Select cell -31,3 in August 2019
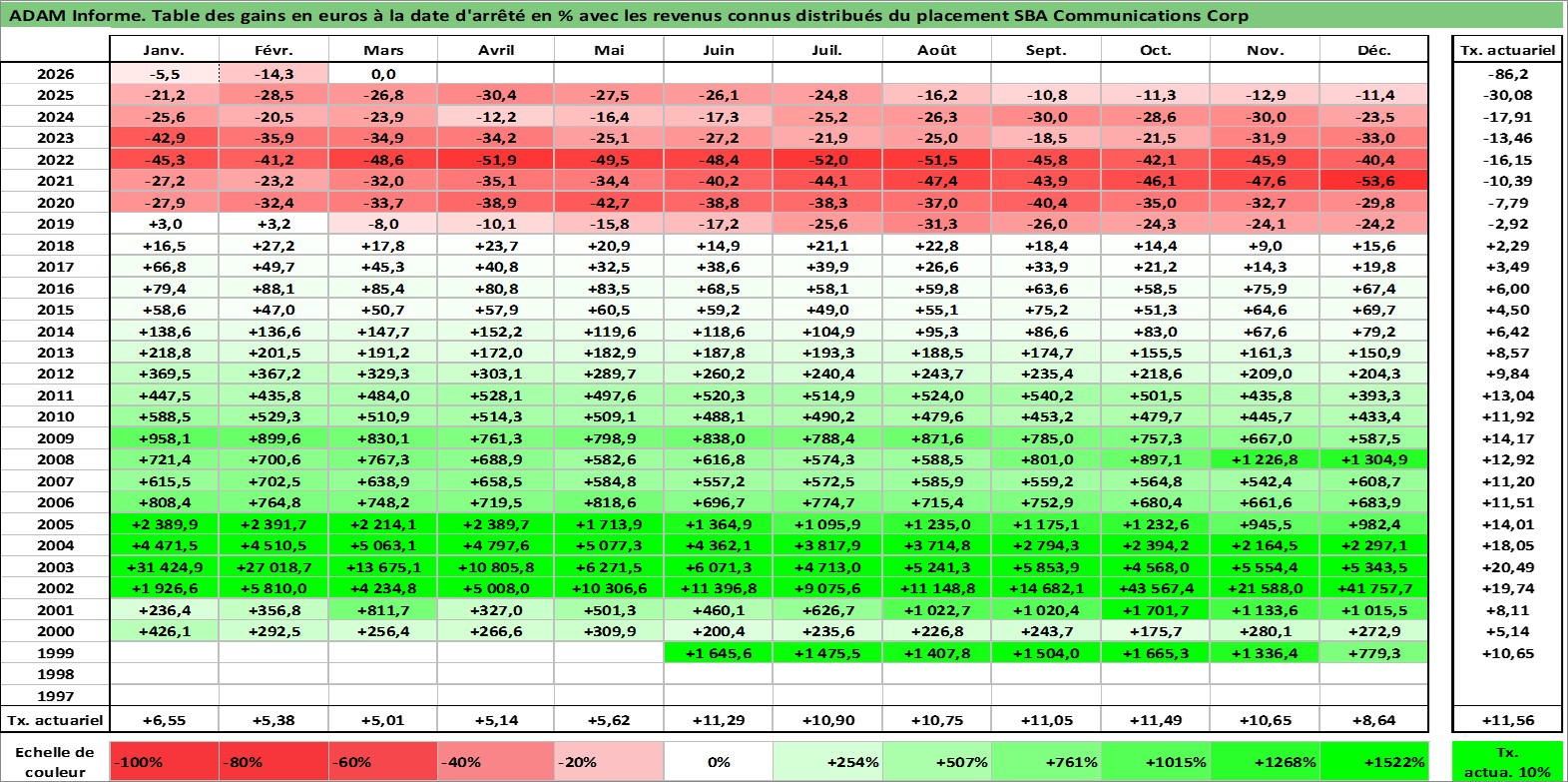1568x782 pixels. pos(936,224)
